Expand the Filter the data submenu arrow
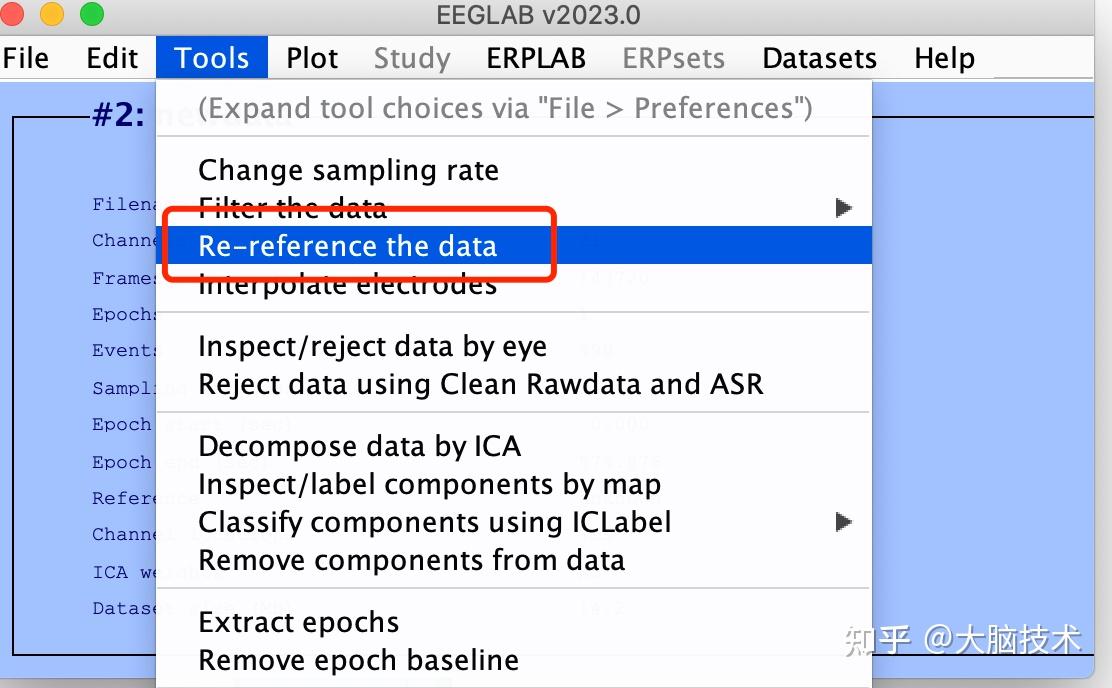Viewport: 1112px width, 688px height. [x=843, y=208]
